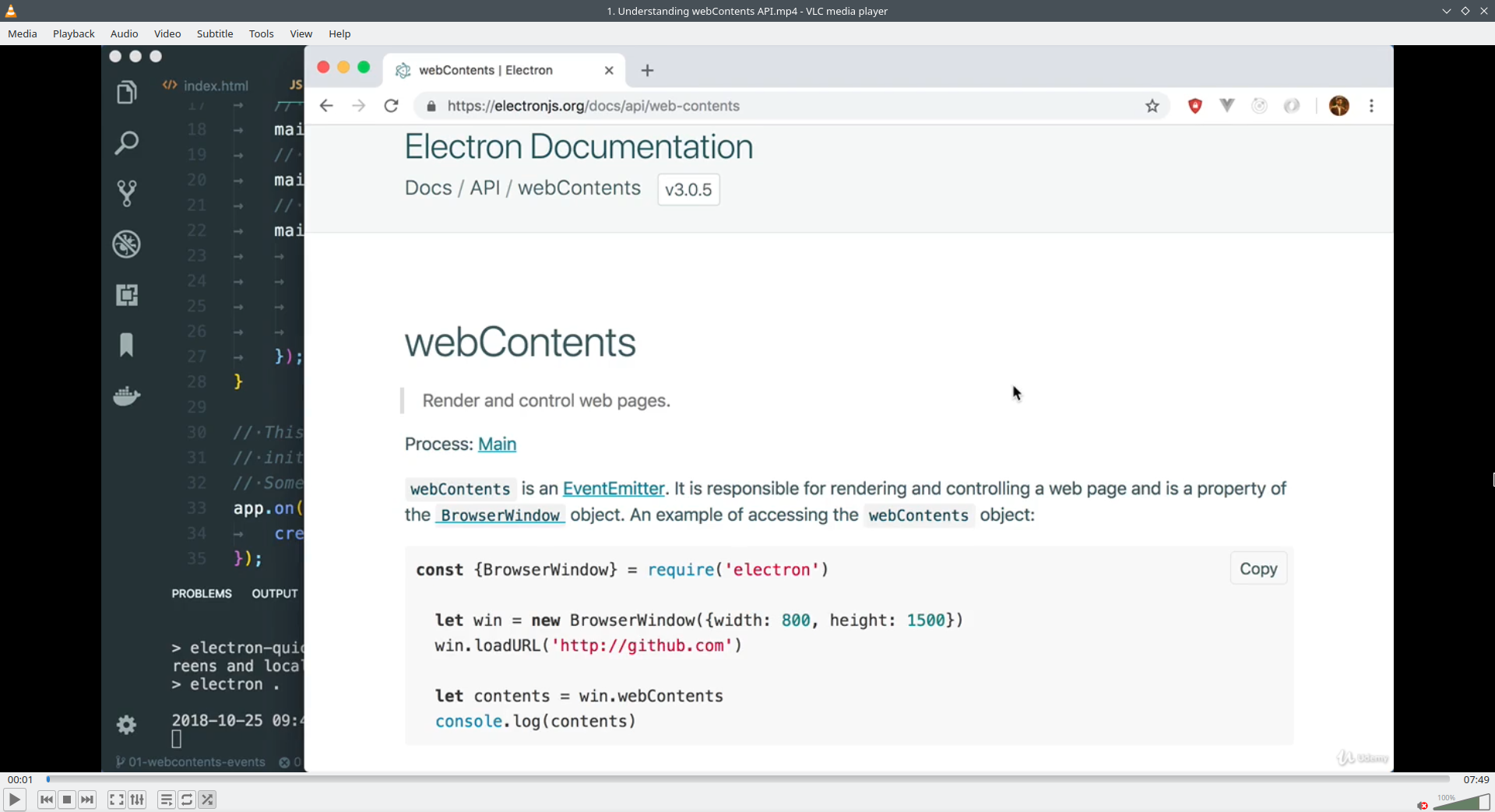Click Docs breadcrumb link
The image size is (1495, 812).
coord(428,188)
